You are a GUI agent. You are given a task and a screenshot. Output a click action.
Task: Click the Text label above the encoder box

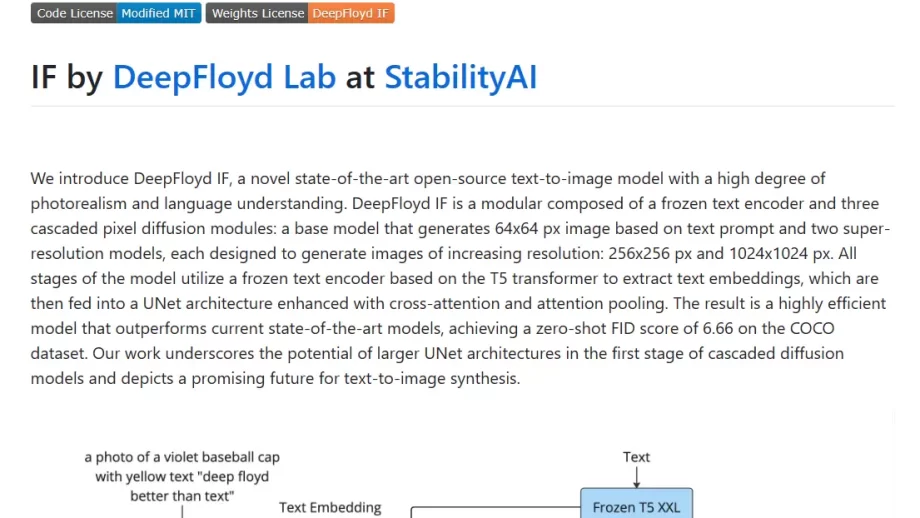637,457
